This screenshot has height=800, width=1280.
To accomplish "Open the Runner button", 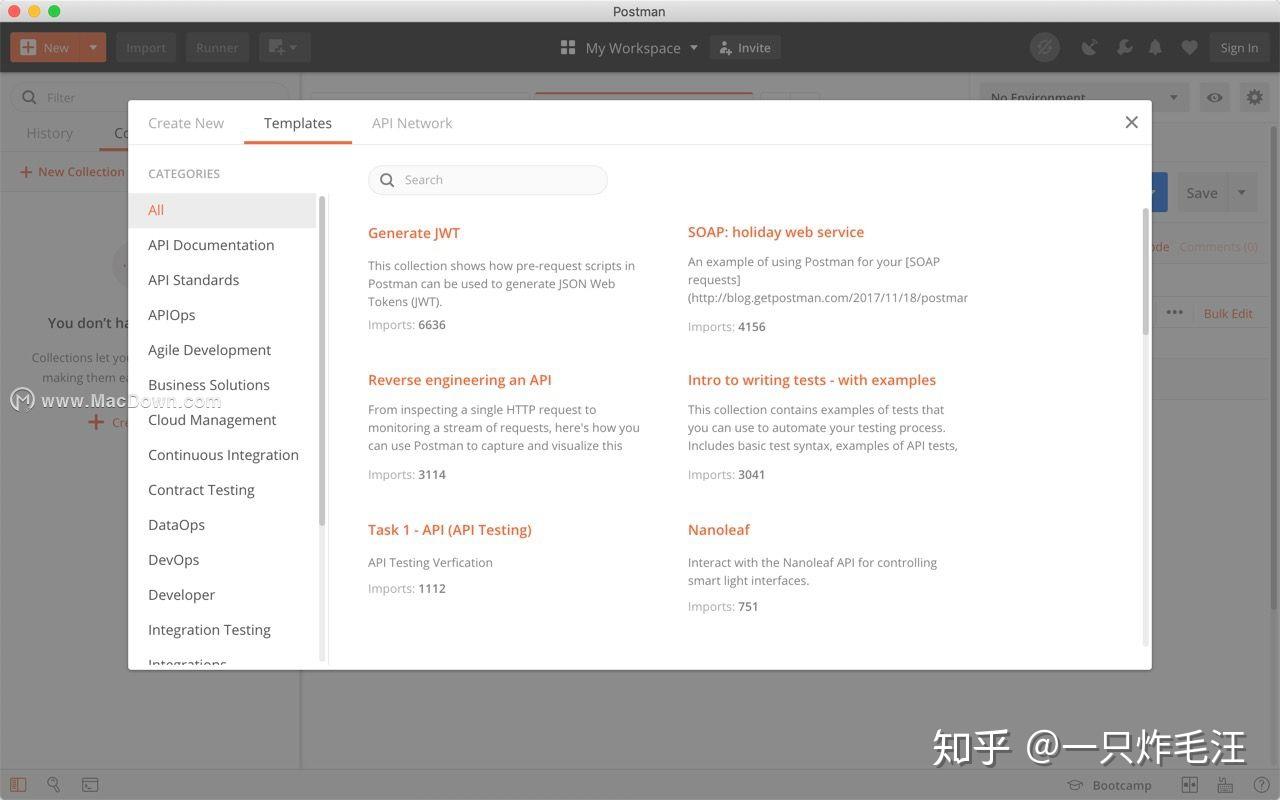I will (x=217, y=47).
